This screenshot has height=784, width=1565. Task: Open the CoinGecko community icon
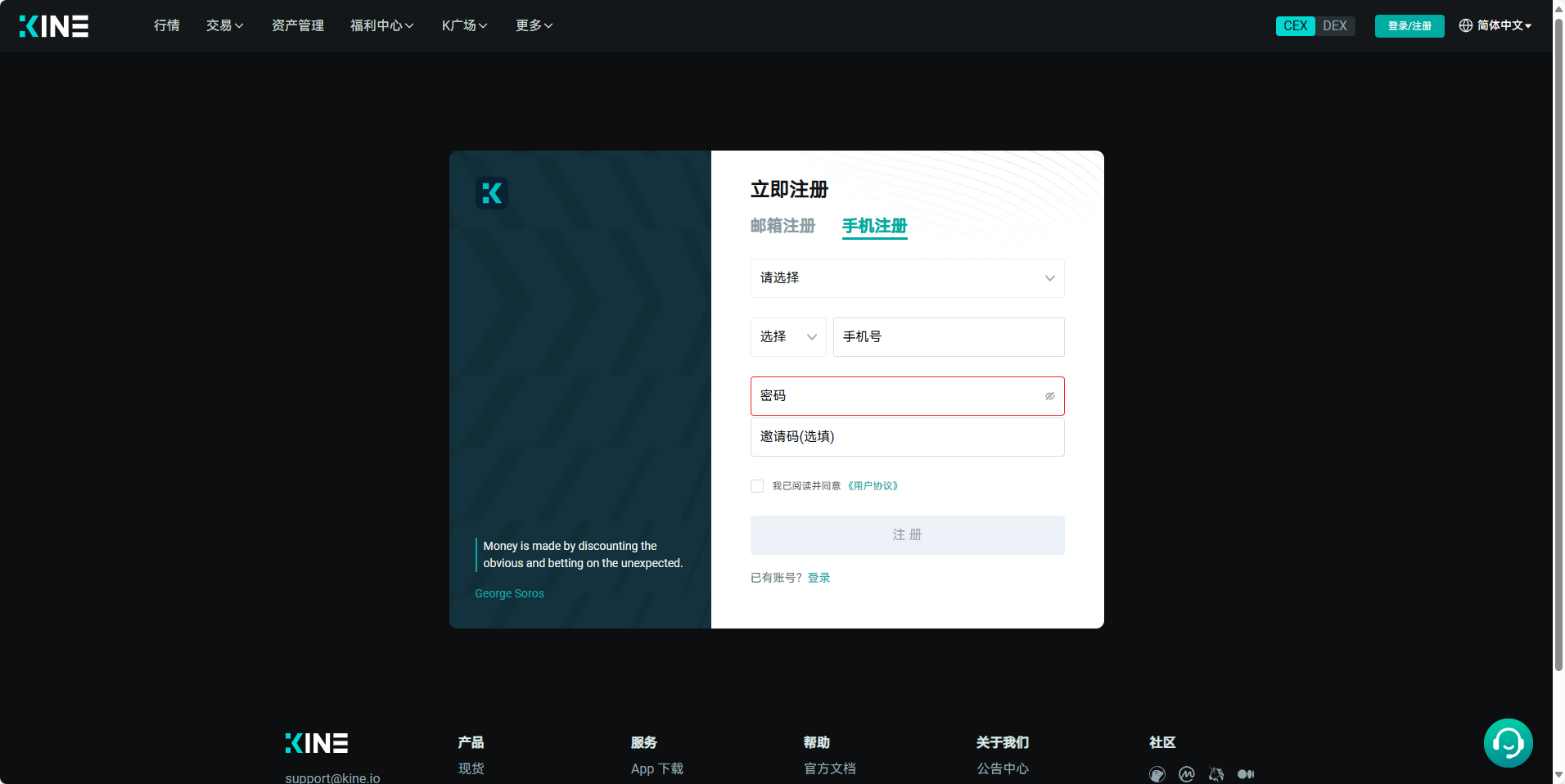(x=1157, y=774)
